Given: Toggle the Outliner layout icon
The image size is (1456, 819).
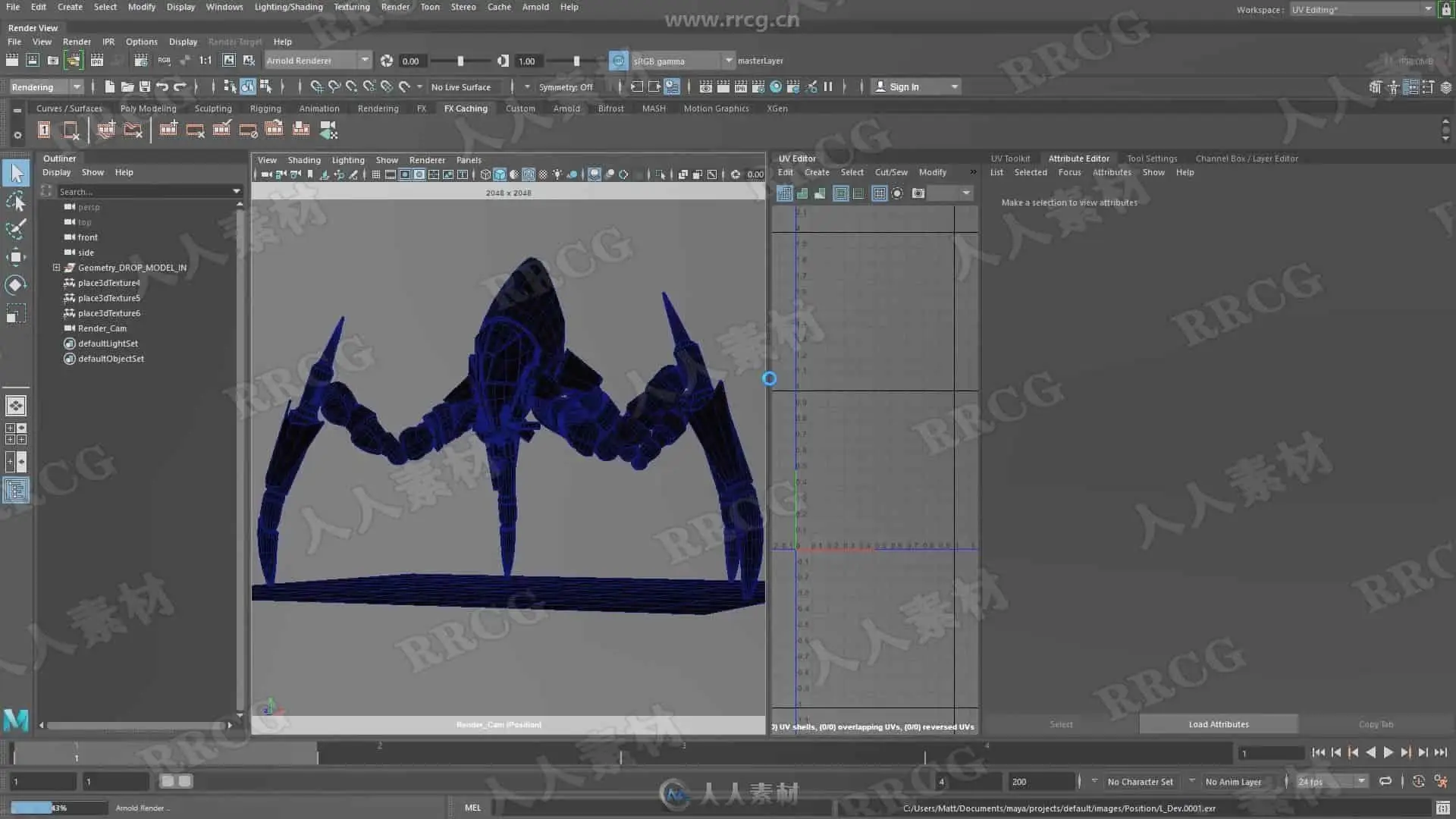Looking at the screenshot, I should click(16, 490).
